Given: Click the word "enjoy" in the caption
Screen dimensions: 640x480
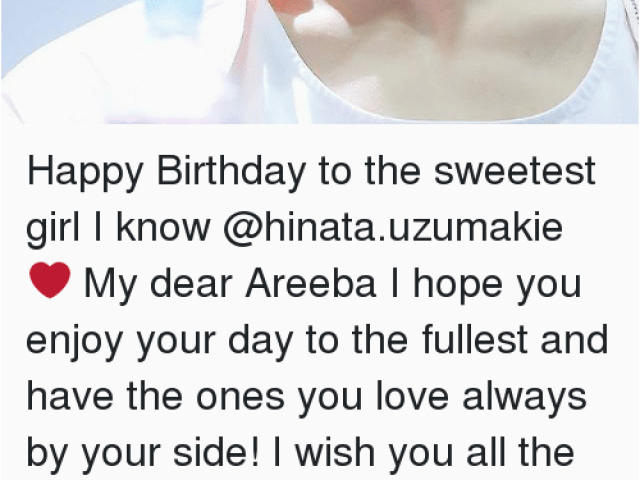Looking at the screenshot, I should (75, 342).
